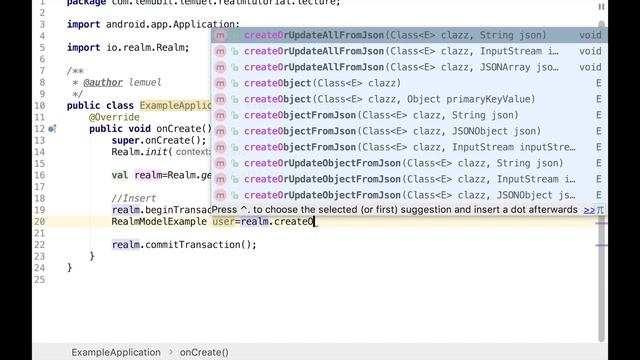Click method icon of createOrUpdateAllFromJson JSONArray row
The image size is (640, 360).
(x=220, y=67)
